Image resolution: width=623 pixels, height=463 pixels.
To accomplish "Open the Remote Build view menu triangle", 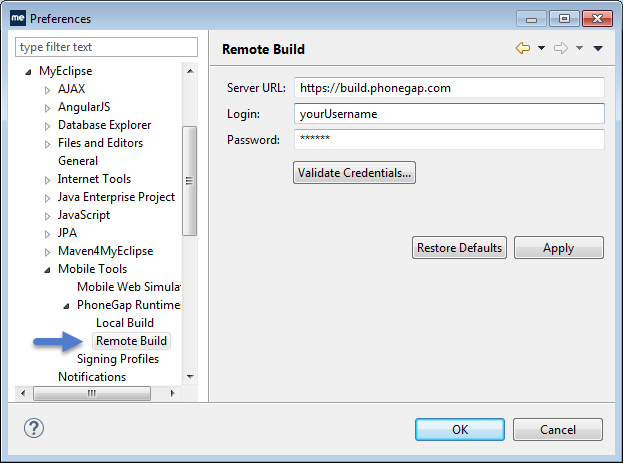I will [x=598, y=48].
